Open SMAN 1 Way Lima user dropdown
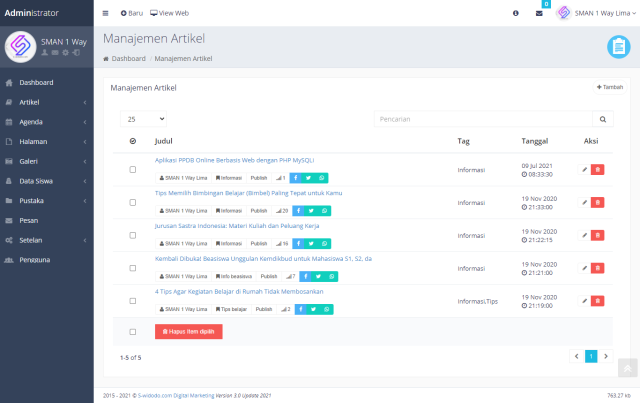The height and width of the screenshot is (403, 640). 593,13
